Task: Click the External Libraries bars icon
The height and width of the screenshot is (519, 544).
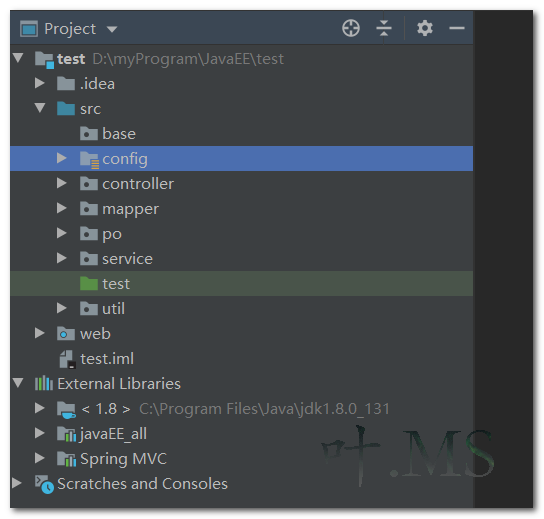Action: click(44, 383)
